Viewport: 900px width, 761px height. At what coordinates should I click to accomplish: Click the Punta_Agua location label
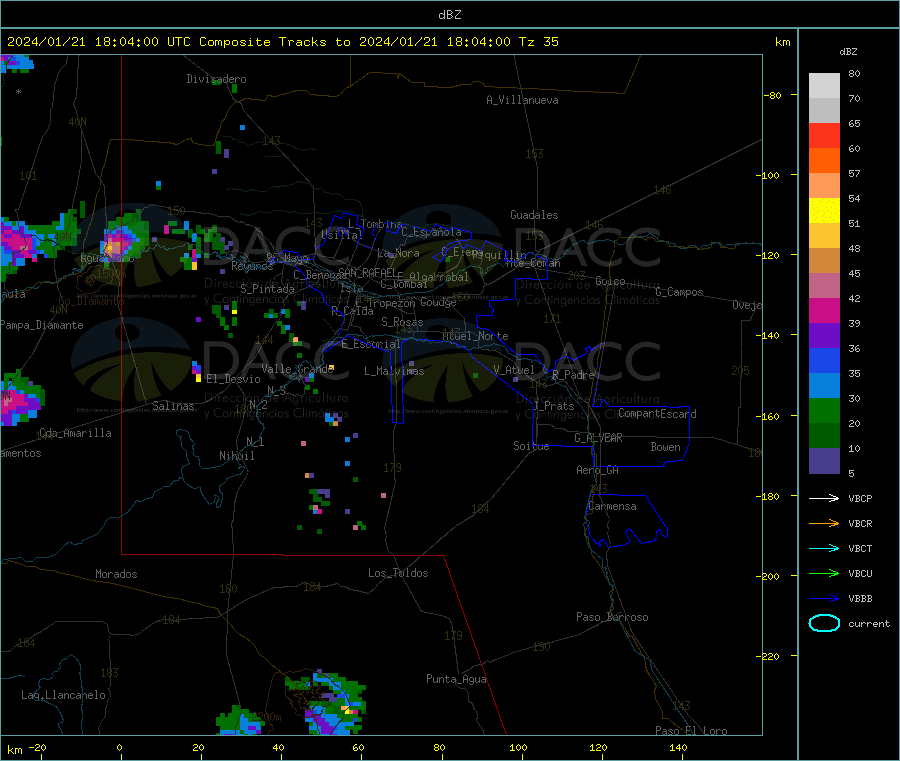tap(456, 679)
